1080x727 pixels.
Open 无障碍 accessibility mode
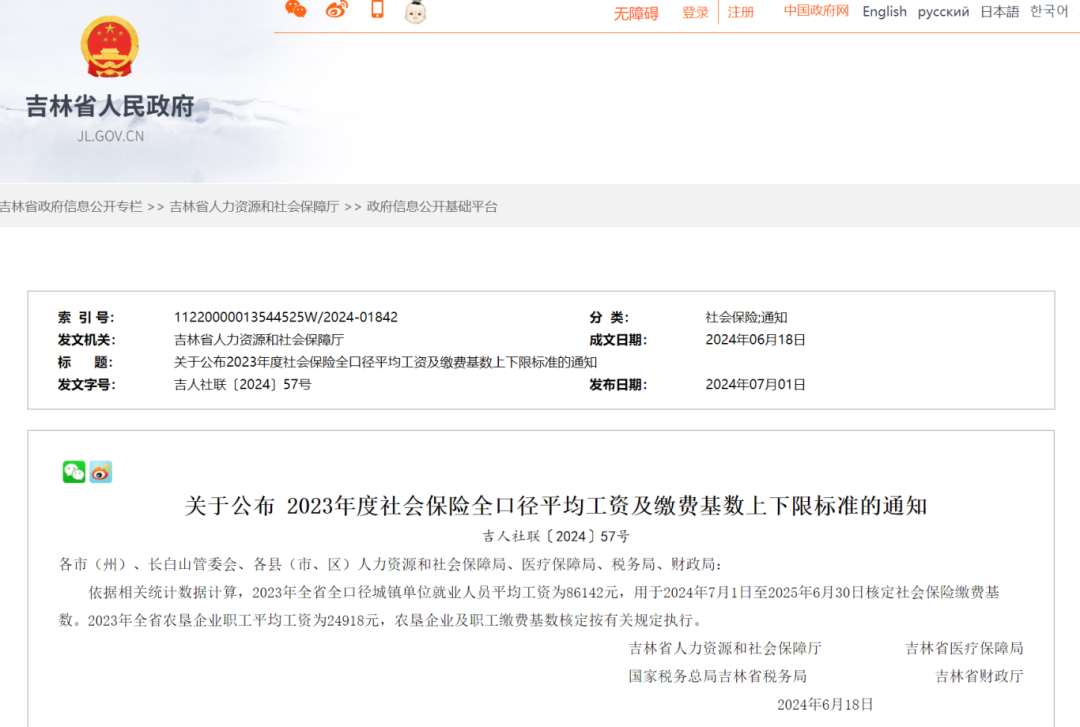tap(636, 13)
